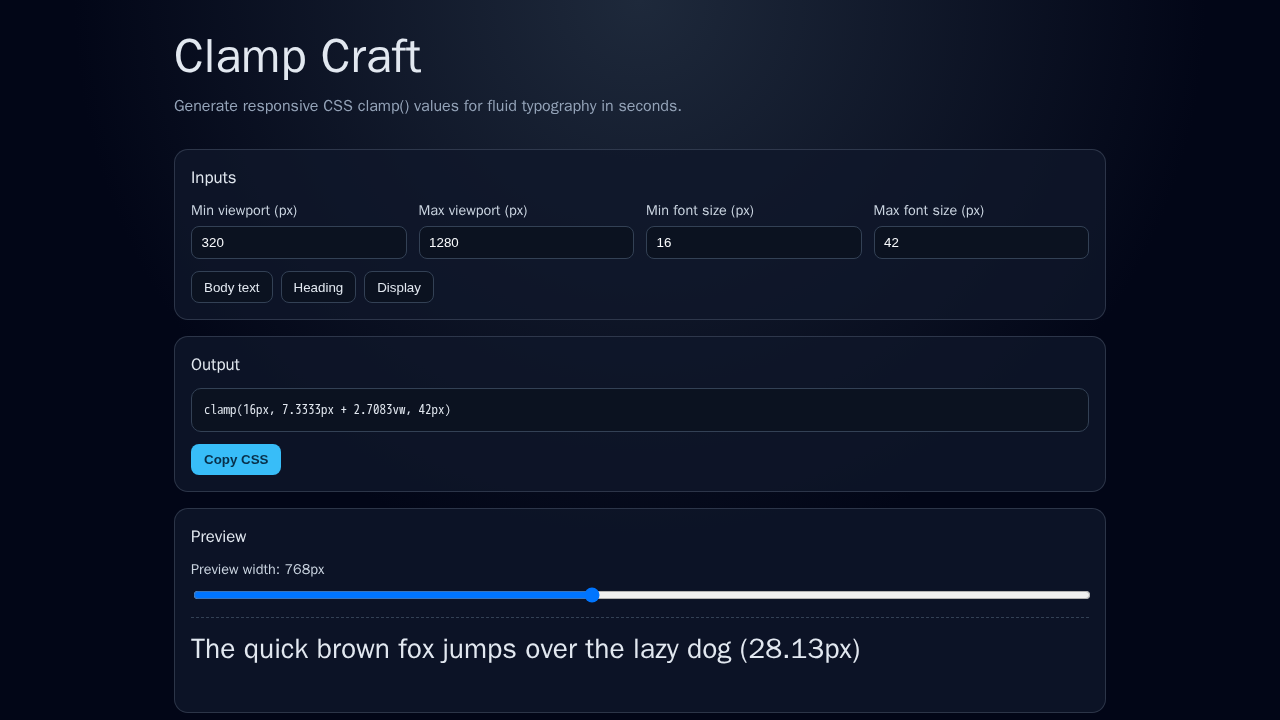Grab the preview width slider handle
The height and width of the screenshot is (720, 1280).
[592, 595]
